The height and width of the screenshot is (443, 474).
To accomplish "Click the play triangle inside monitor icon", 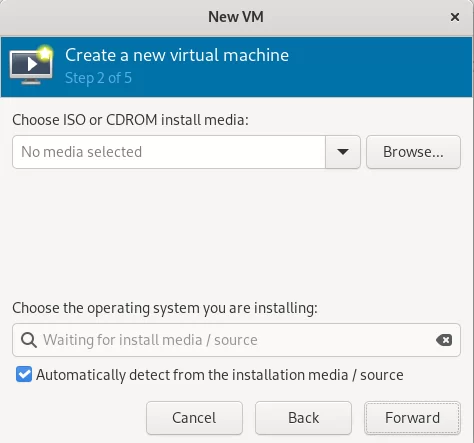I will pos(32,64).
